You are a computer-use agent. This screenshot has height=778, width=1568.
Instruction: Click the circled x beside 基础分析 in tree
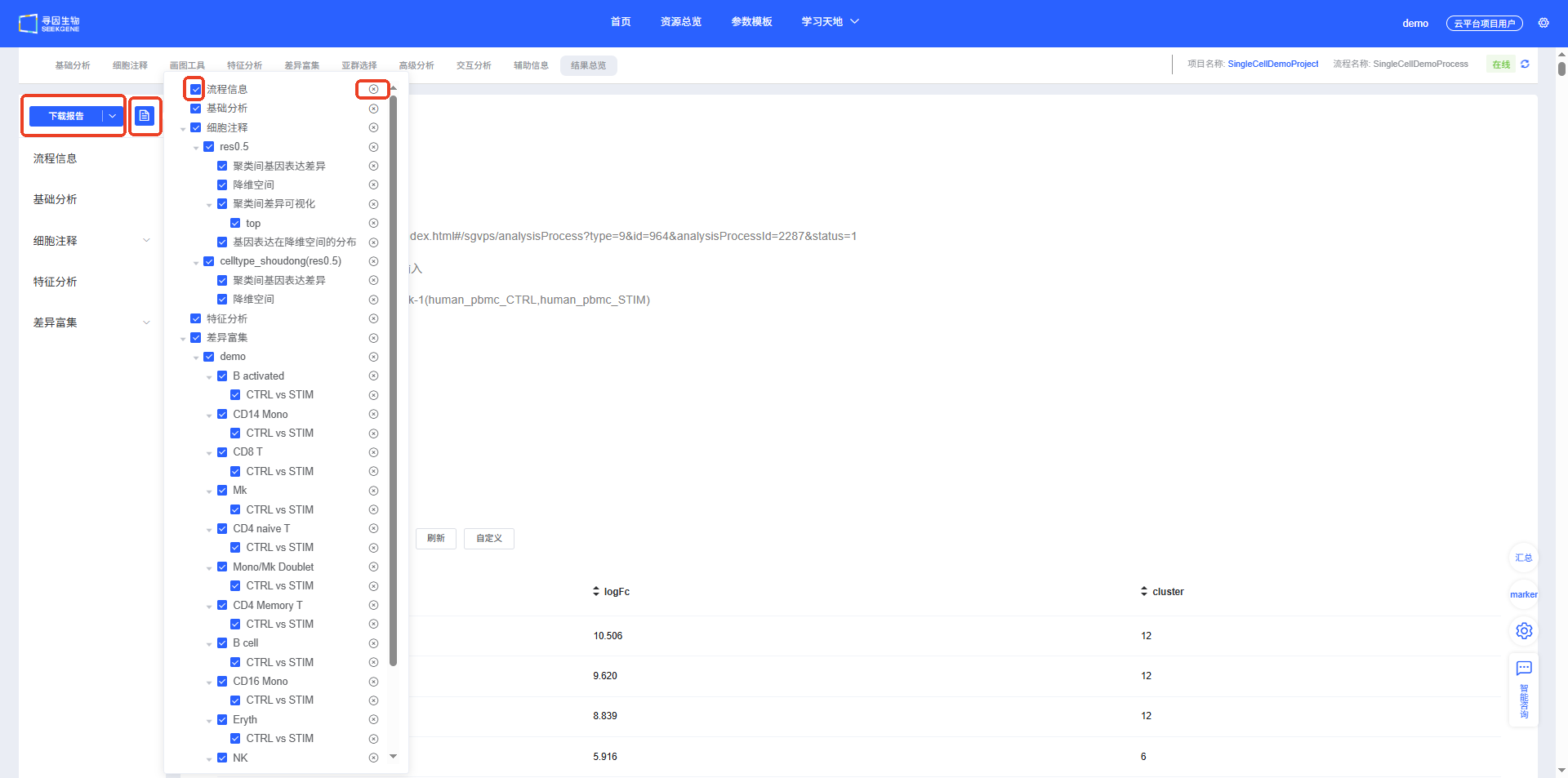[373, 109]
